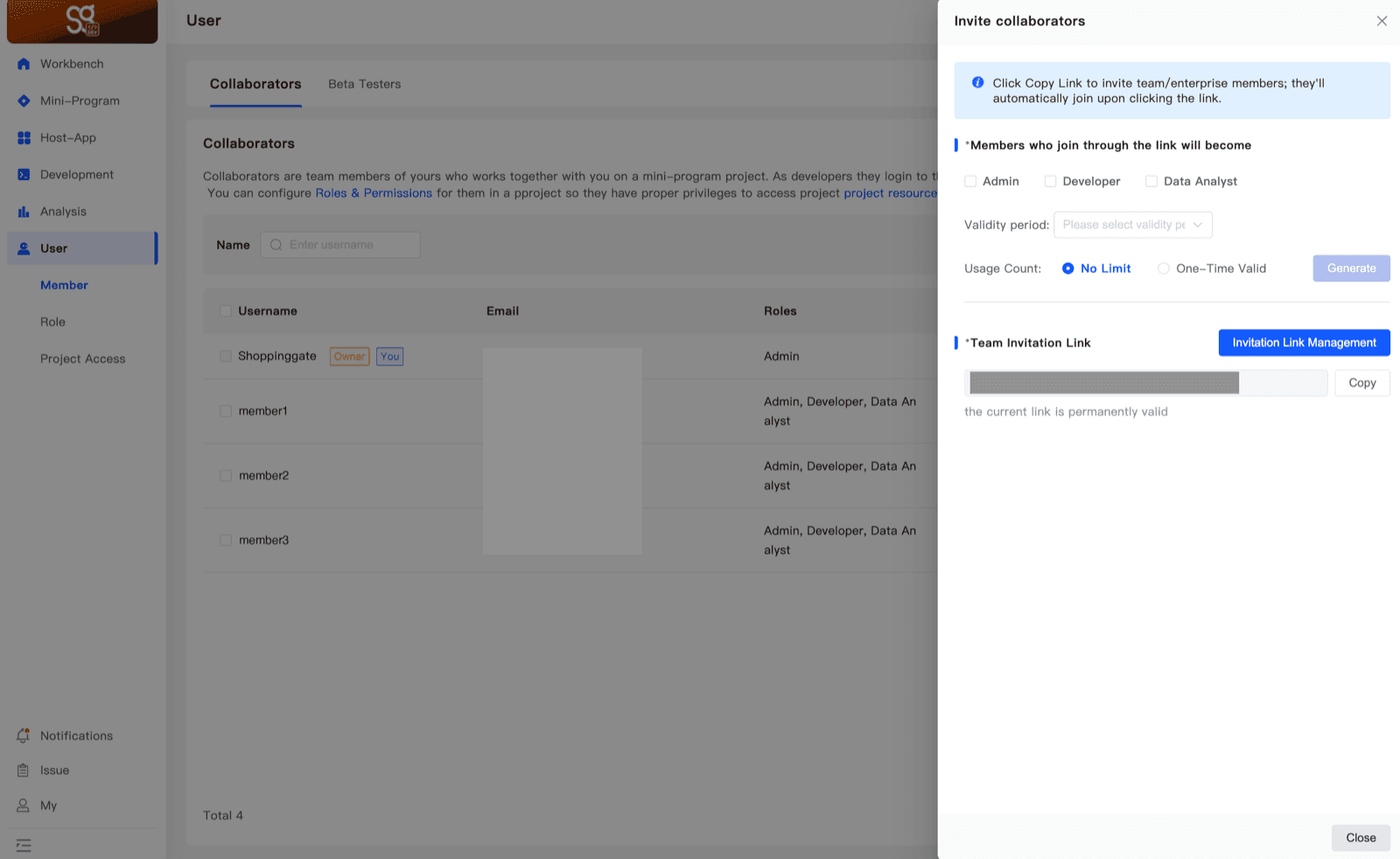Viewport: 1400px width, 859px height.
Task: Click the blue info icon in banner
Action: click(977, 82)
